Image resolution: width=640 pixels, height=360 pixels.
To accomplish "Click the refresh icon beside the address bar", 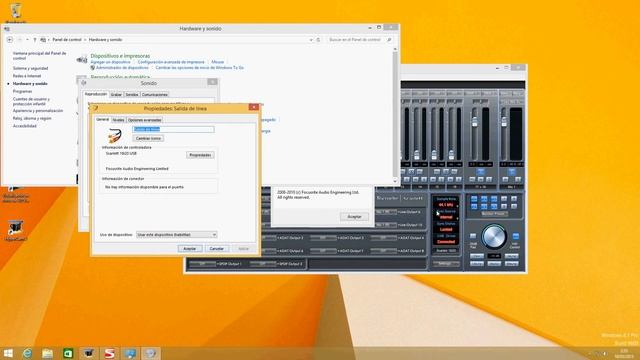I will [318, 40].
